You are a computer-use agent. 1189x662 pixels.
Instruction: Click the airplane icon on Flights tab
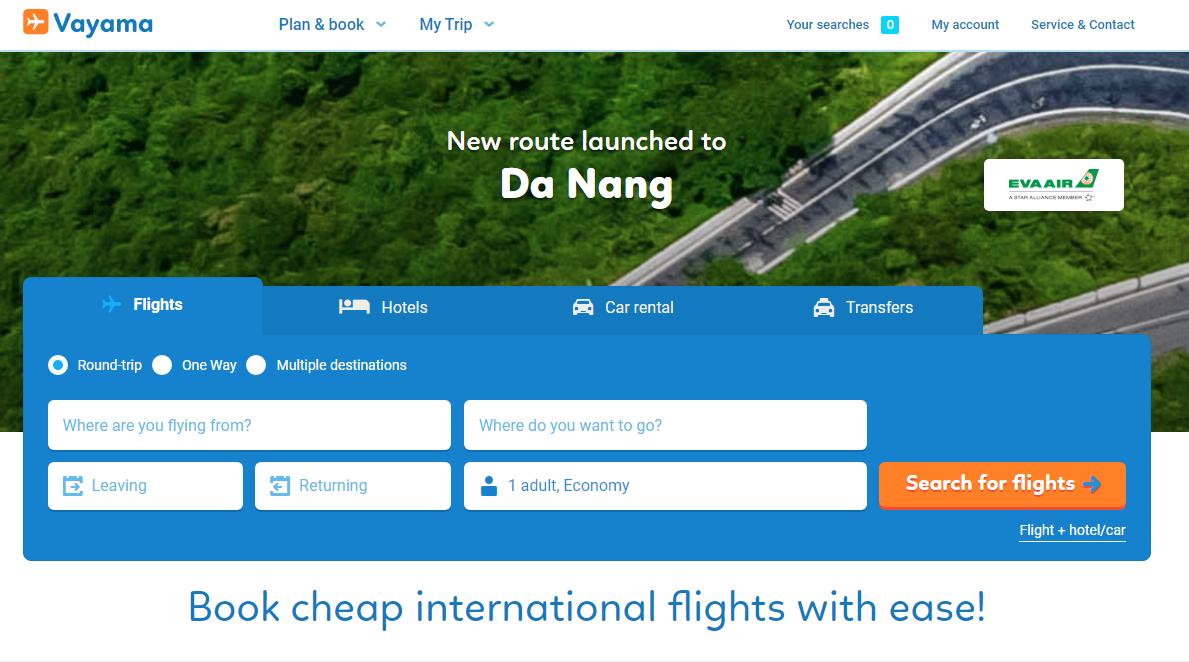pos(111,304)
